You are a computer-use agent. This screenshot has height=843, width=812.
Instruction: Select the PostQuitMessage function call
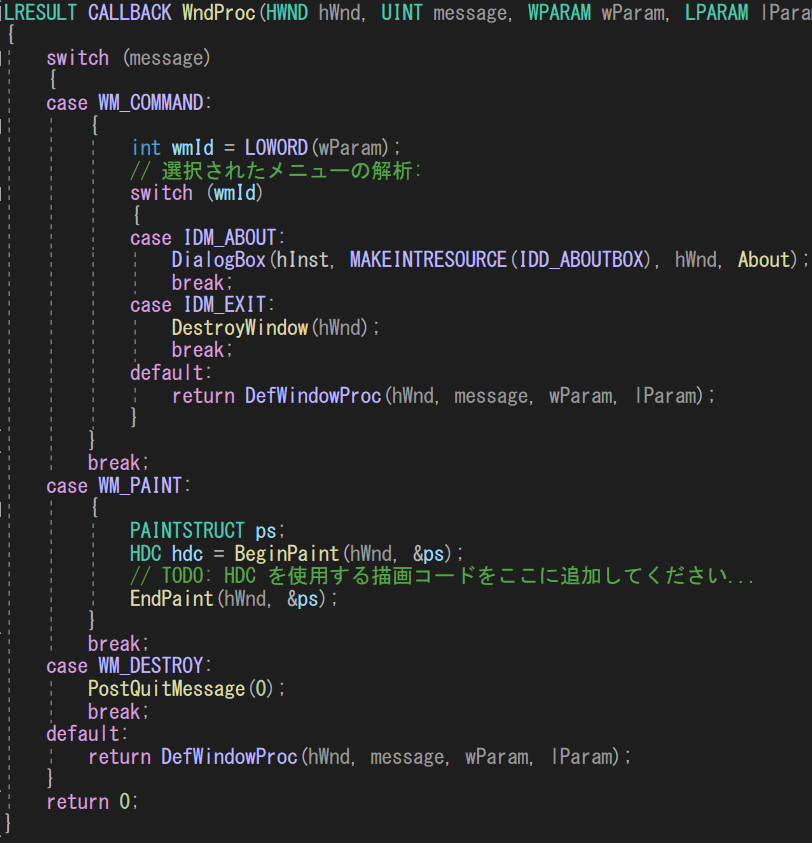coord(167,689)
